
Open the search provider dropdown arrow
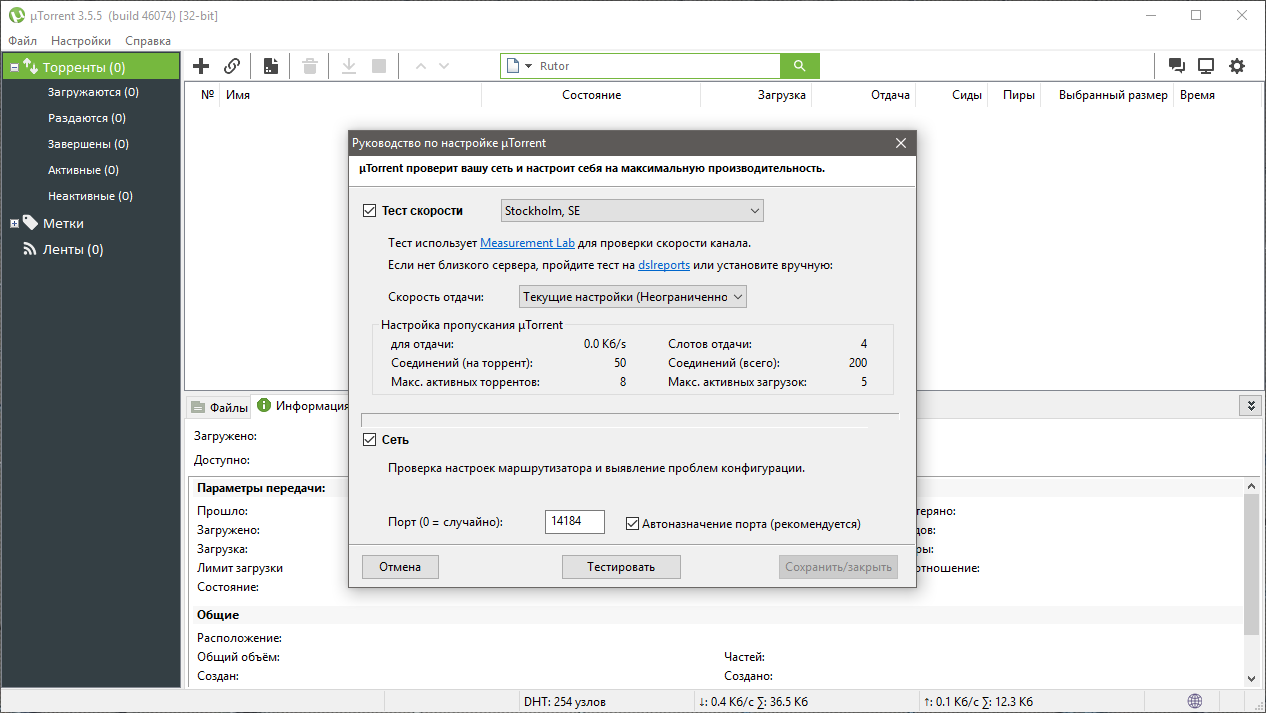pos(528,66)
